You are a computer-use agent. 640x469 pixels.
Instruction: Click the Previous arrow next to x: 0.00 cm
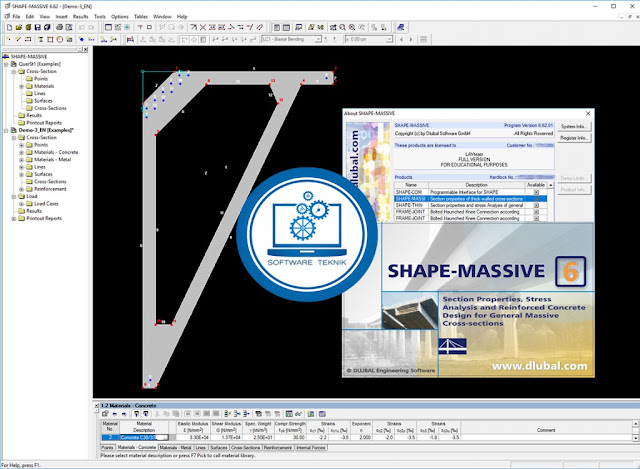tap(402, 39)
